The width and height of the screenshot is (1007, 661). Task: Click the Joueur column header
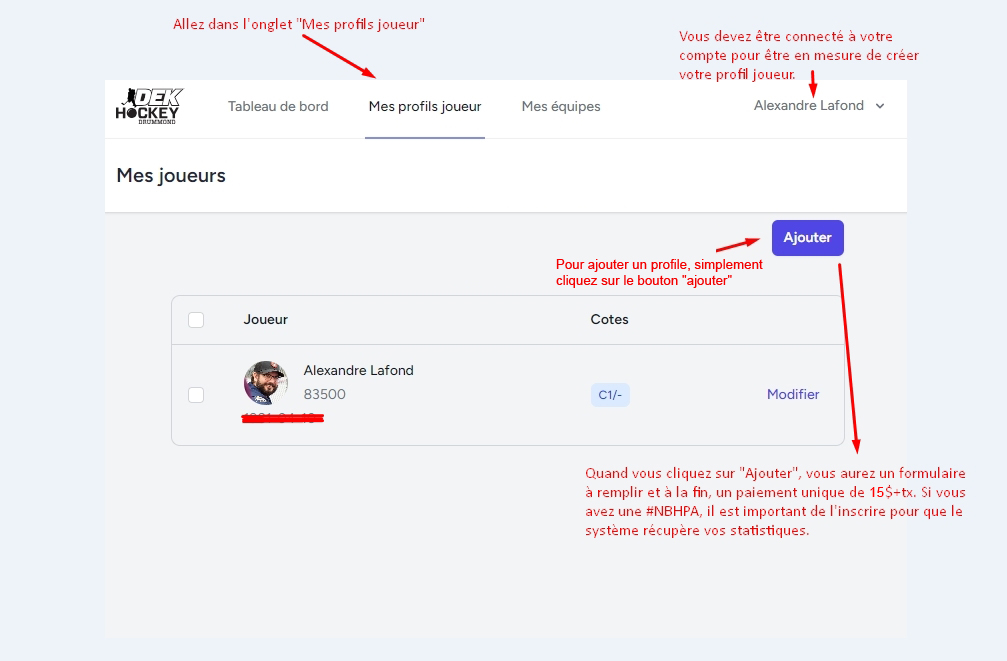point(265,320)
